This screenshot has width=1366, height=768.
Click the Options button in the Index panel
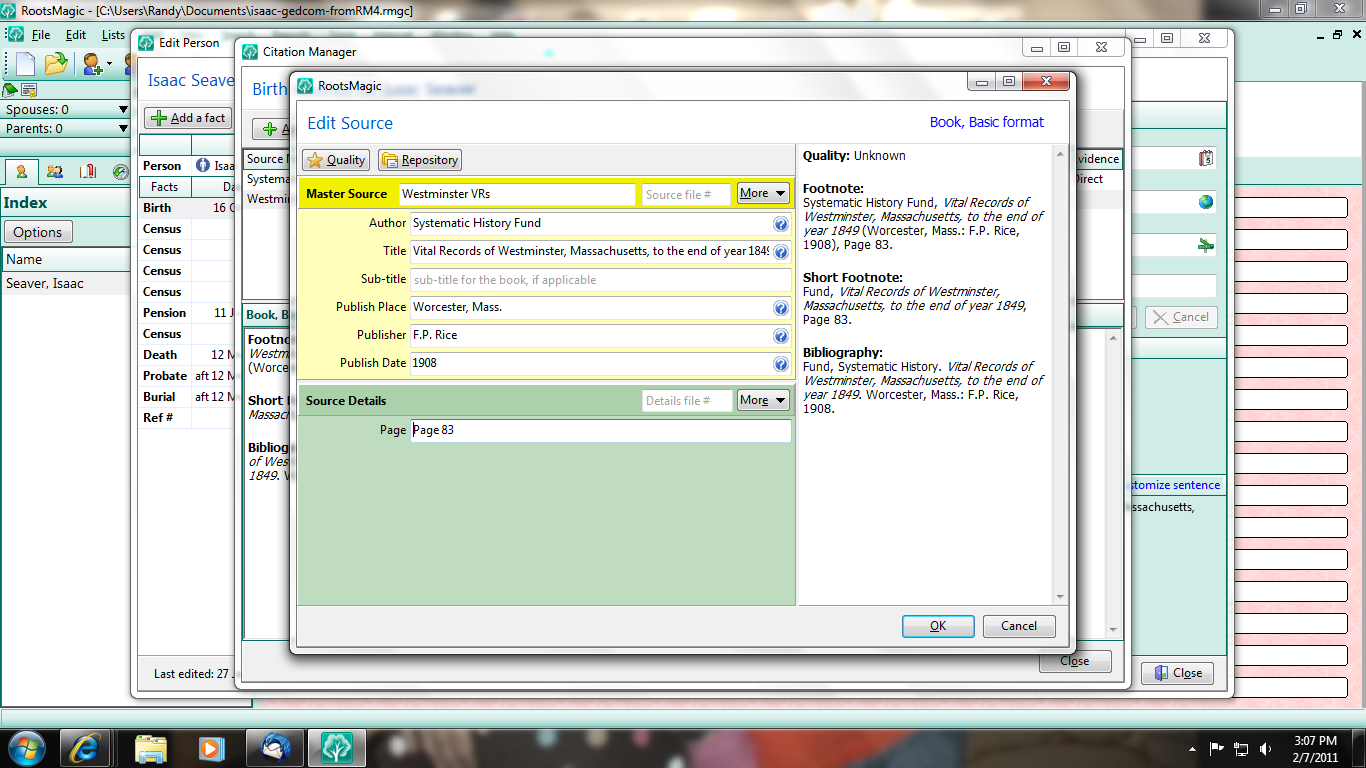[38, 232]
